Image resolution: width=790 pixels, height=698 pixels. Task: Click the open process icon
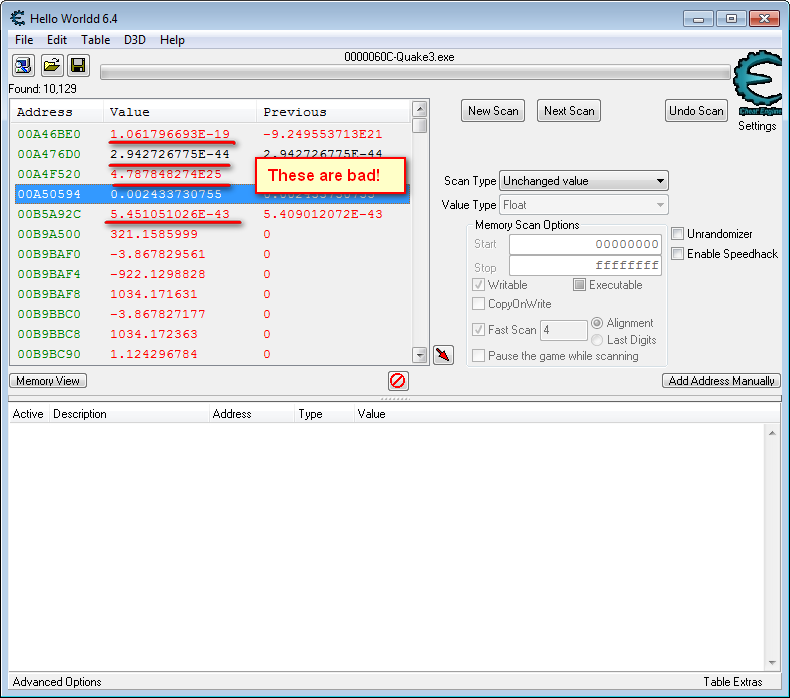tap(23, 66)
